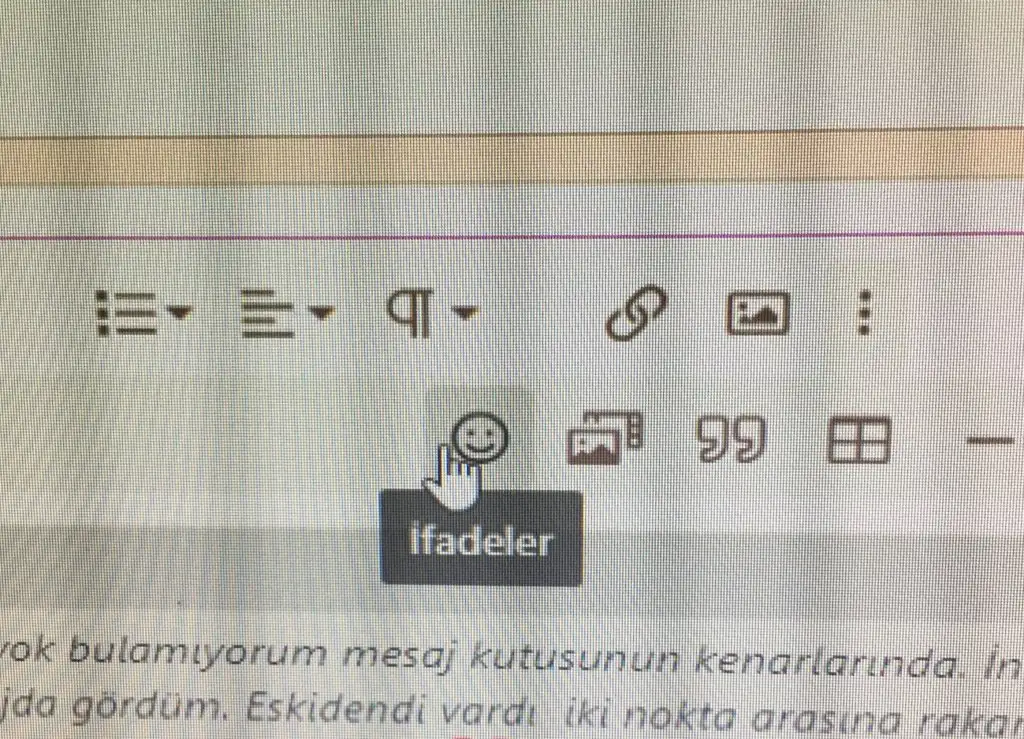Open the bulleted list button

127,313
